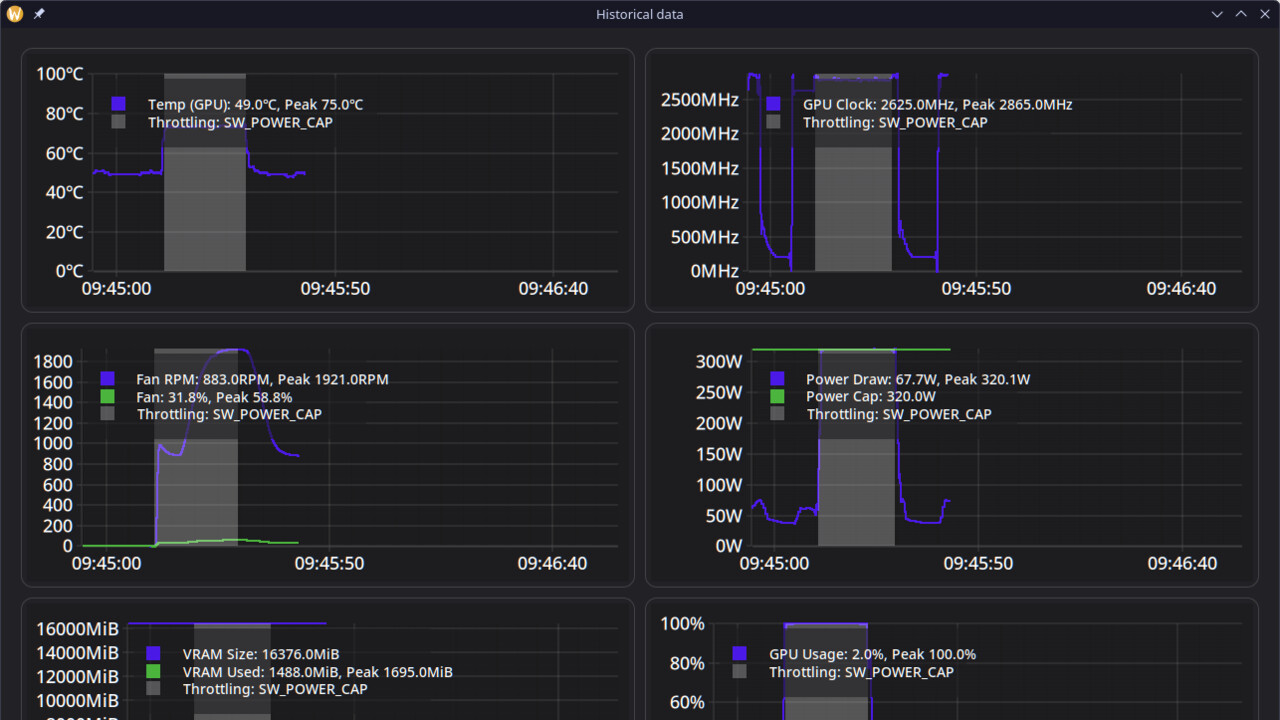
Task: Click the 09:45:50 time label on temperature chart
Action: click(335, 289)
